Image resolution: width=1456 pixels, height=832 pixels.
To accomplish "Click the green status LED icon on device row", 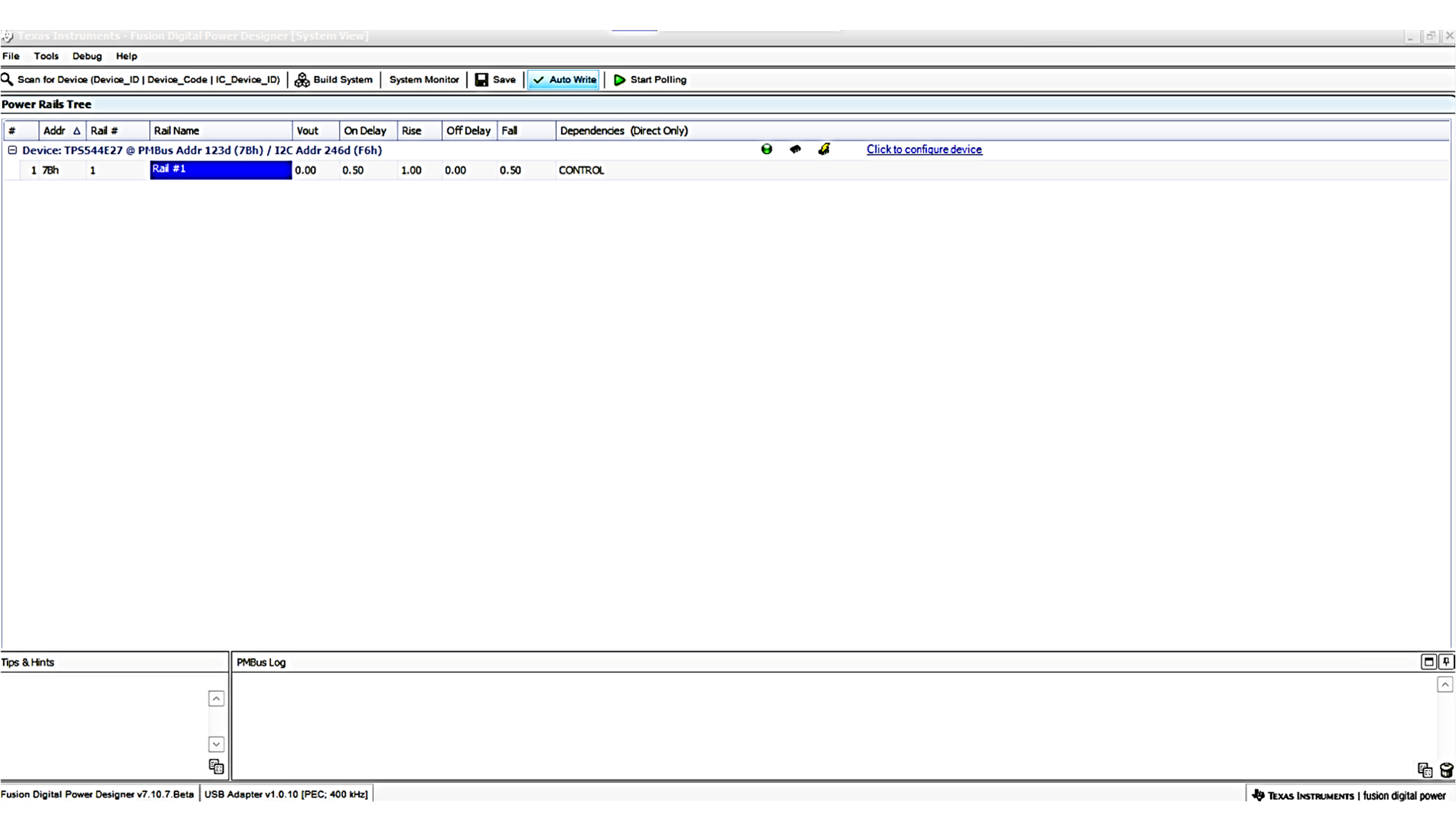I will pos(766,149).
